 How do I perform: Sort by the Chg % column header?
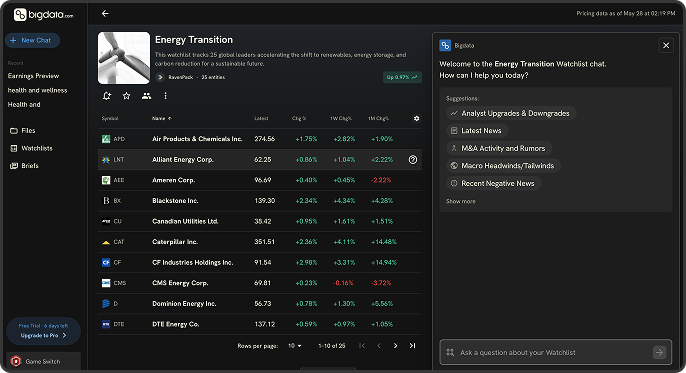pyautogui.click(x=299, y=119)
